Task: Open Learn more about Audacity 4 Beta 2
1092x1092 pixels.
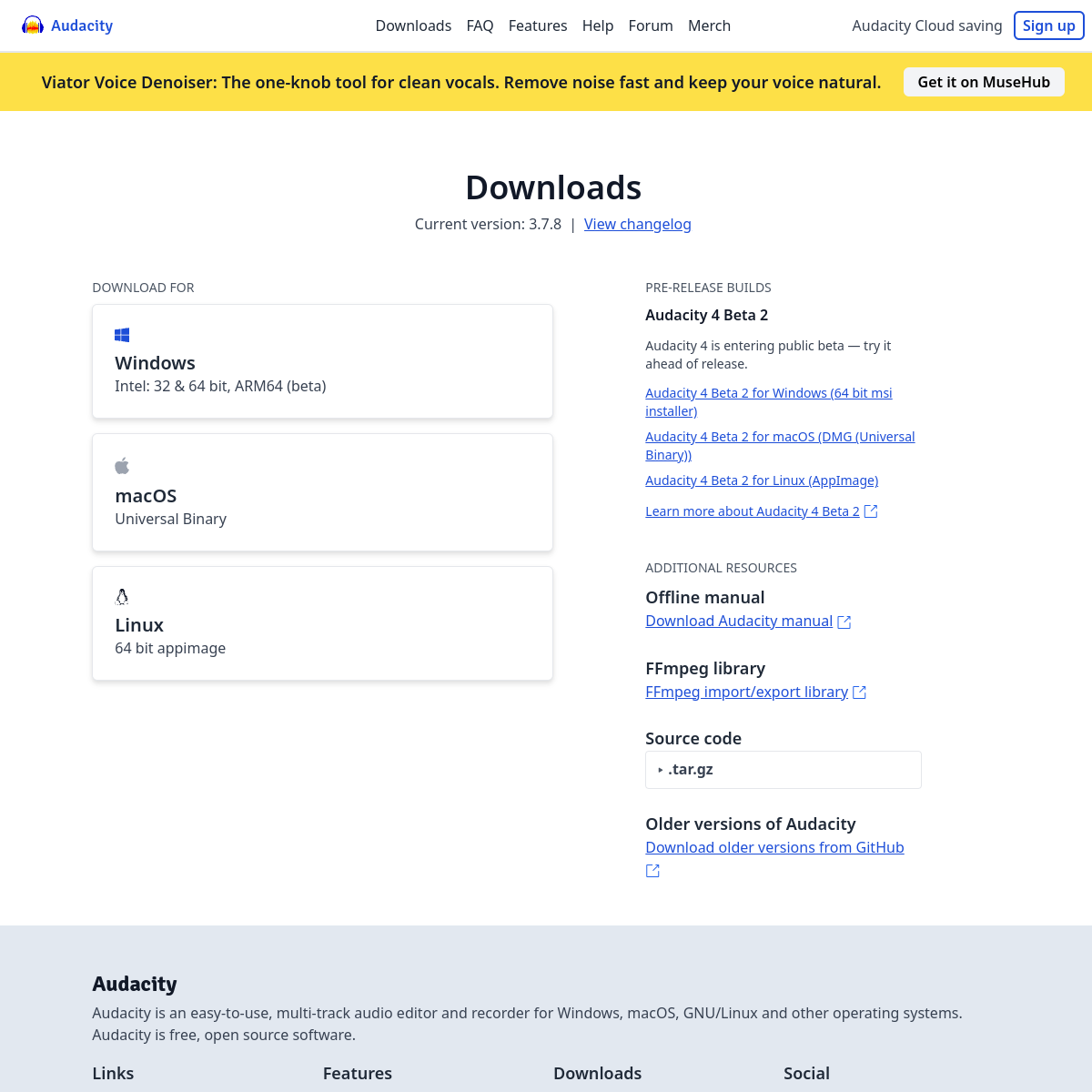Action: tap(753, 511)
